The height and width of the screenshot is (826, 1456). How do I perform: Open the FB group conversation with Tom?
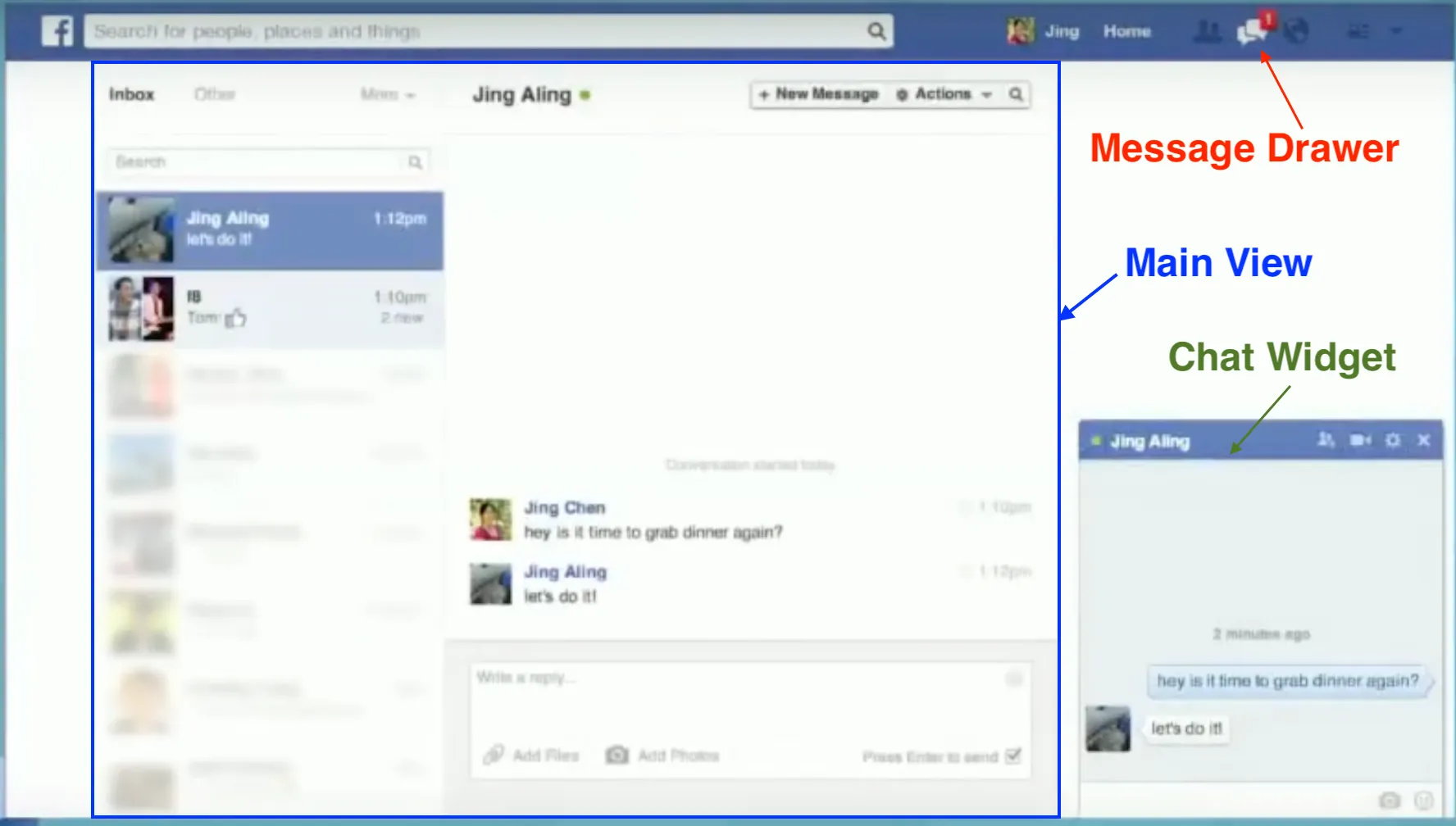click(271, 308)
